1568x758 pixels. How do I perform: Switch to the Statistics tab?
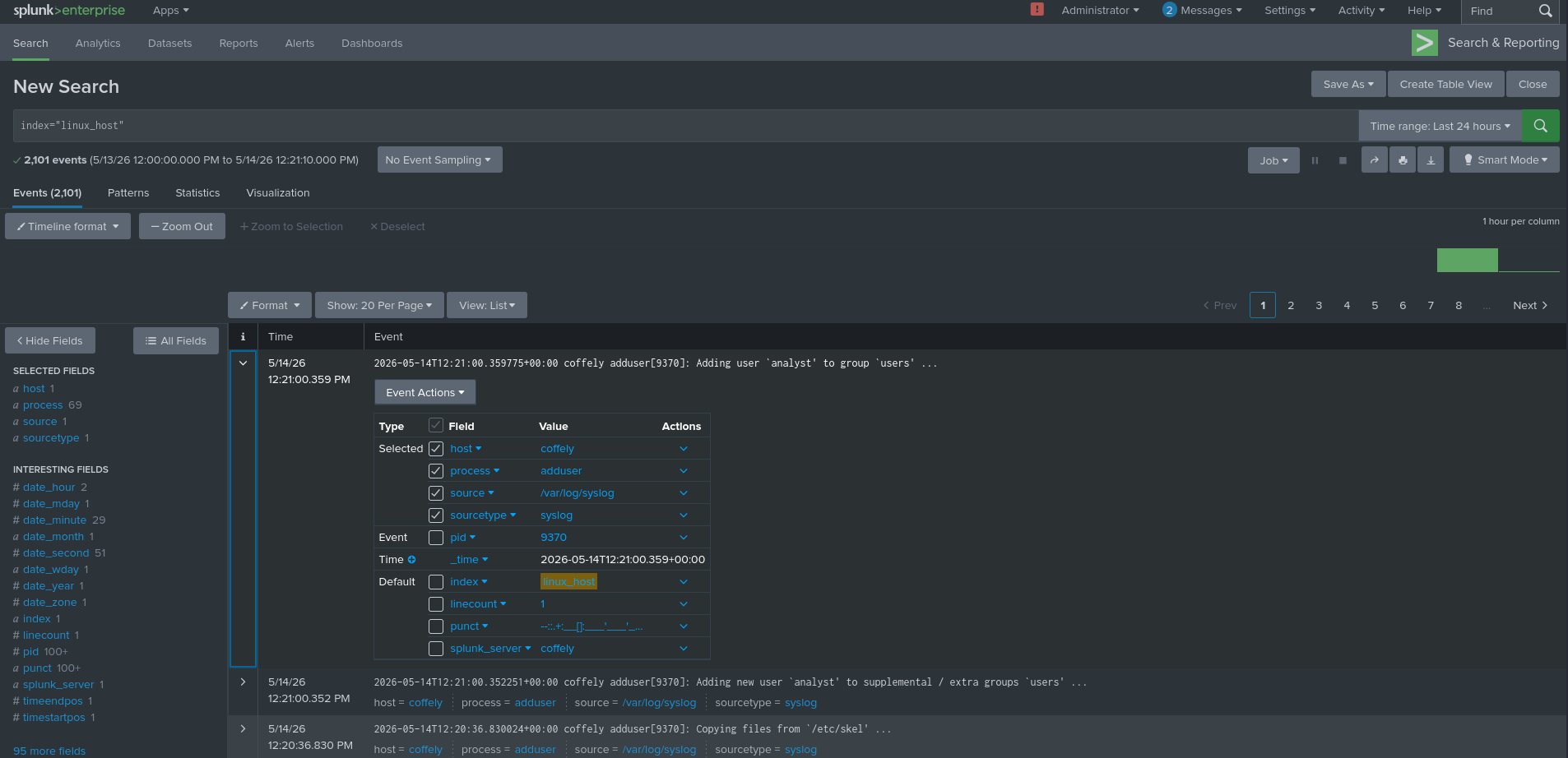coord(197,193)
